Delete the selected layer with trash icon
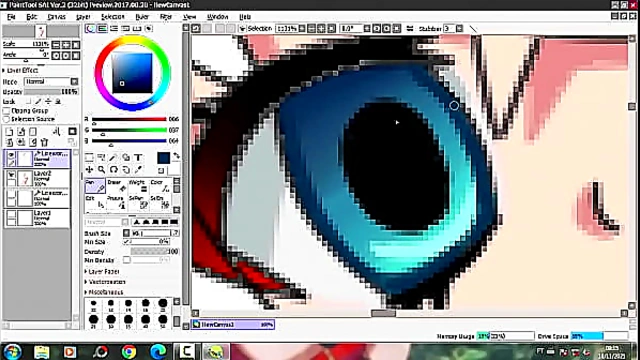Image resolution: width=640 pixels, height=360 pixels. (44, 142)
